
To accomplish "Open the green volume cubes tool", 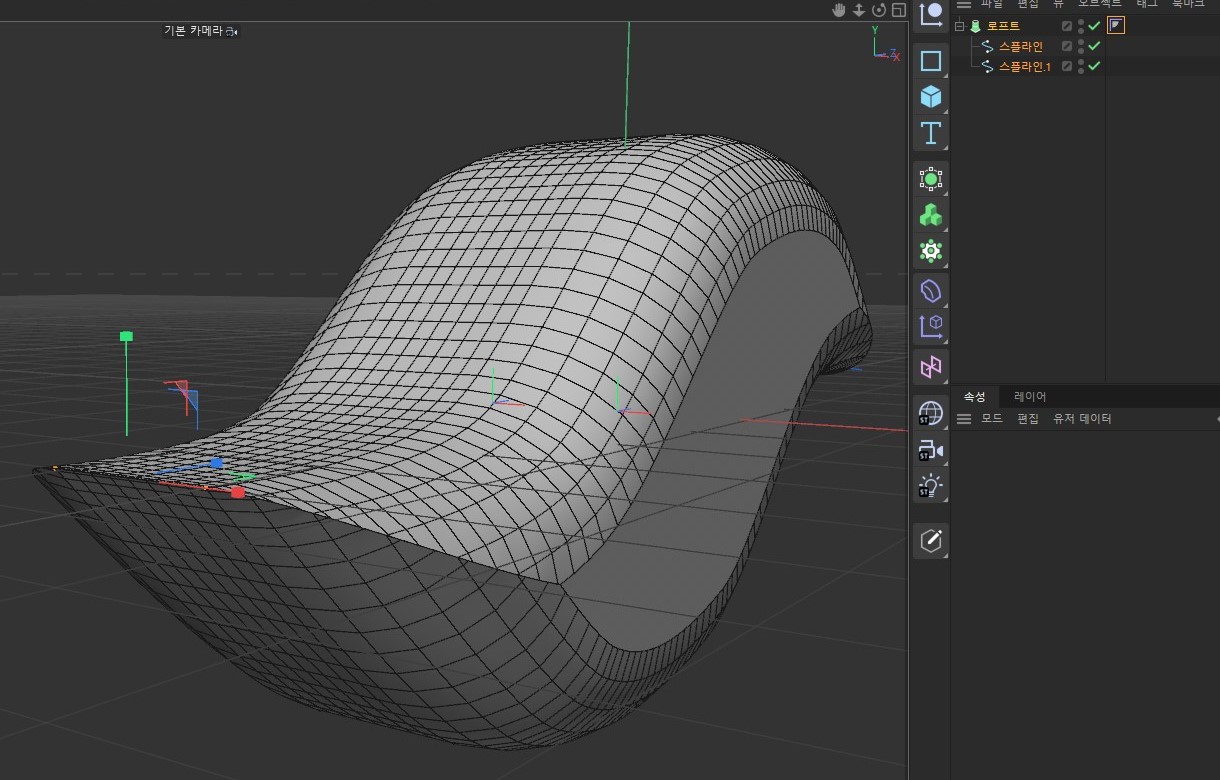I will (x=931, y=215).
